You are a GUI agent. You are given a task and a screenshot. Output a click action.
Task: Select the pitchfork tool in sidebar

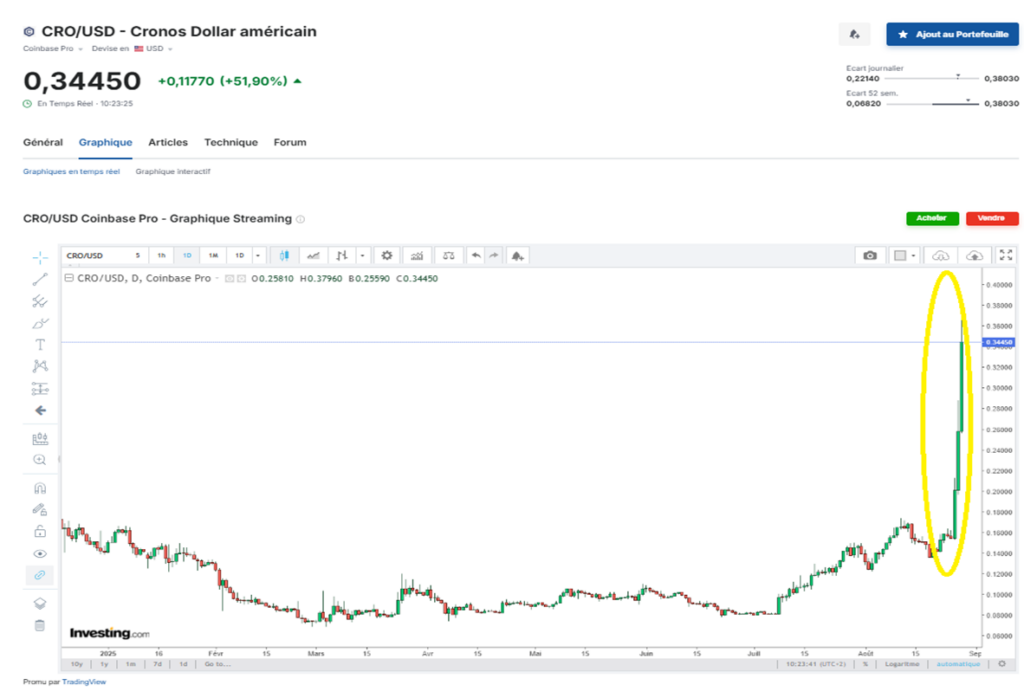point(40,301)
